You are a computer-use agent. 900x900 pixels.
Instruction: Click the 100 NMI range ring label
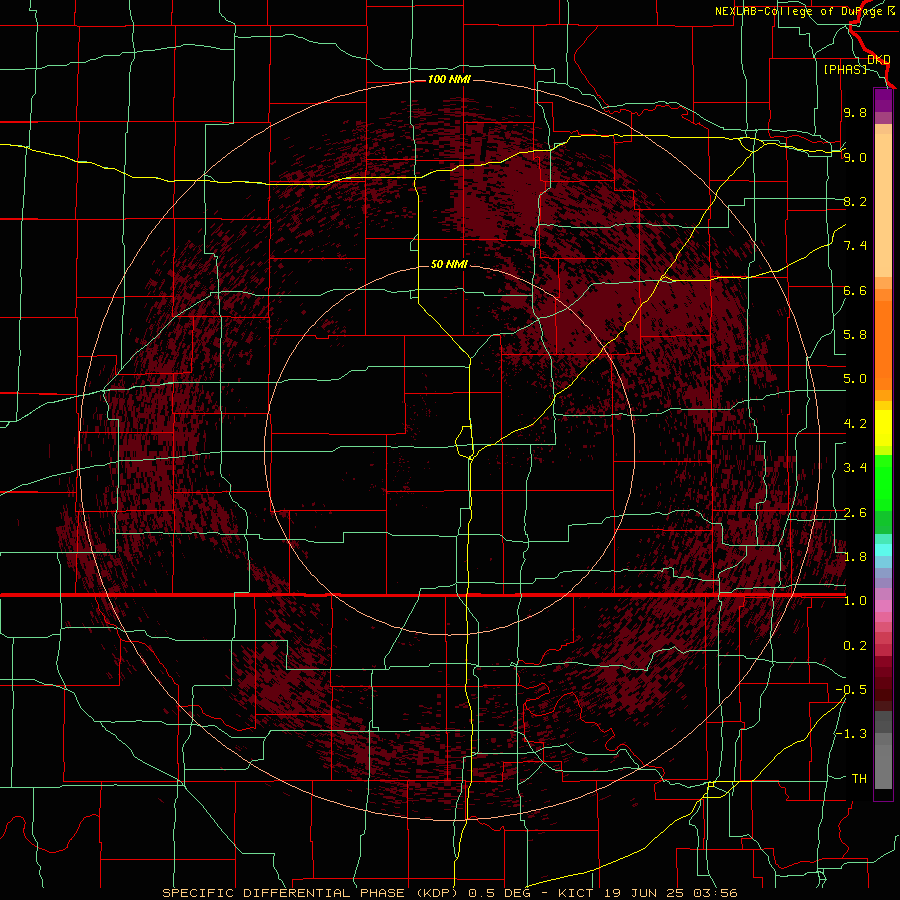449,79
